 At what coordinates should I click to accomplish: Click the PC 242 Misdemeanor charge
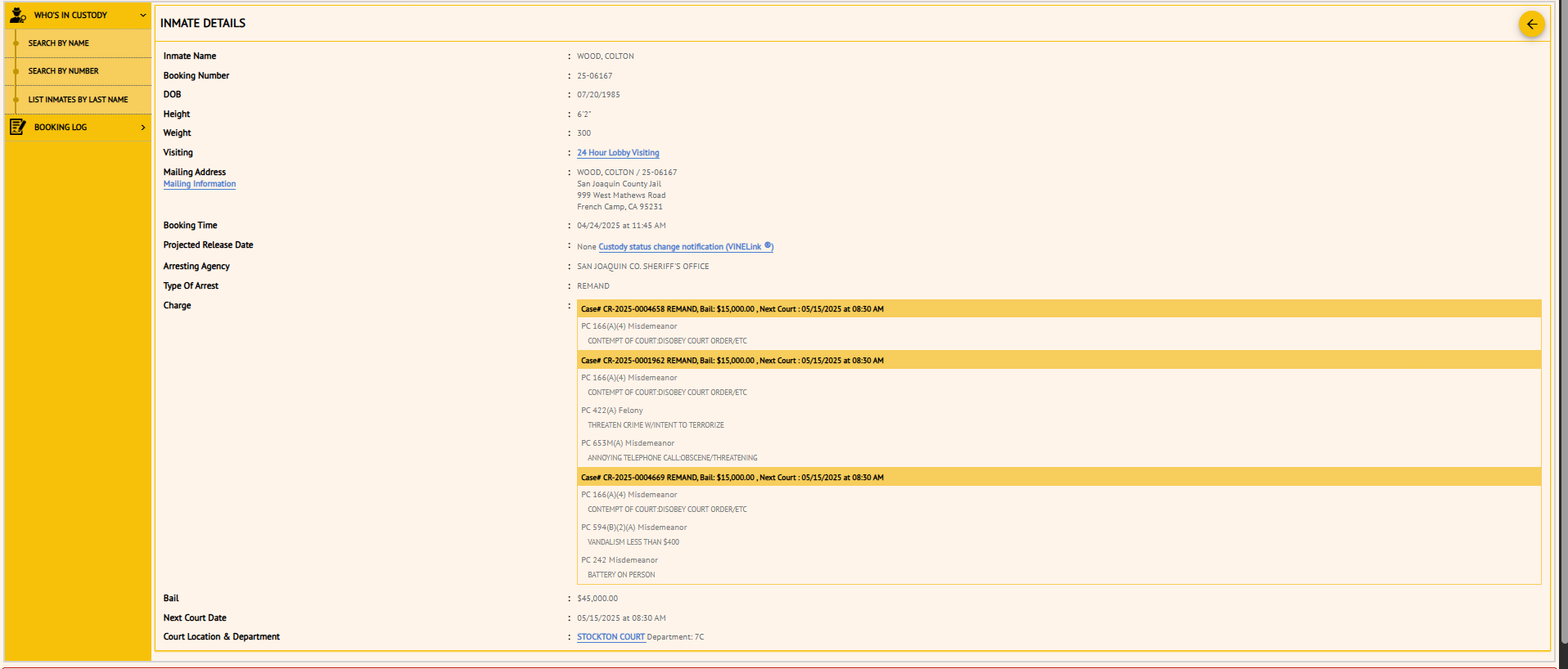click(x=620, y=560)
